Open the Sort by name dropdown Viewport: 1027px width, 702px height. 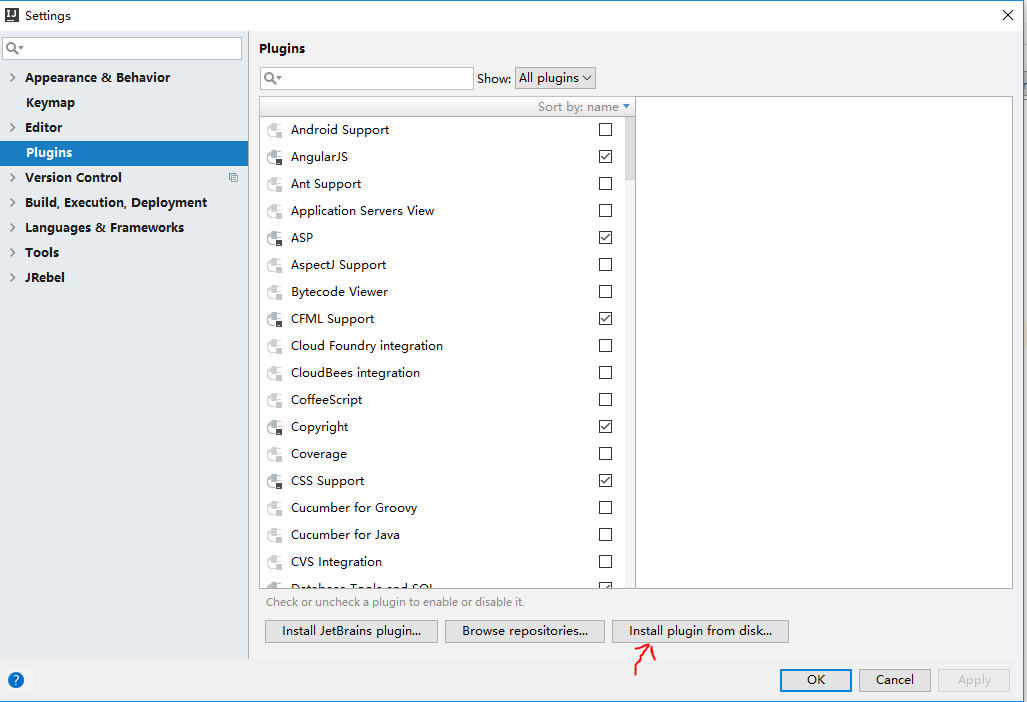pos(584,107)
